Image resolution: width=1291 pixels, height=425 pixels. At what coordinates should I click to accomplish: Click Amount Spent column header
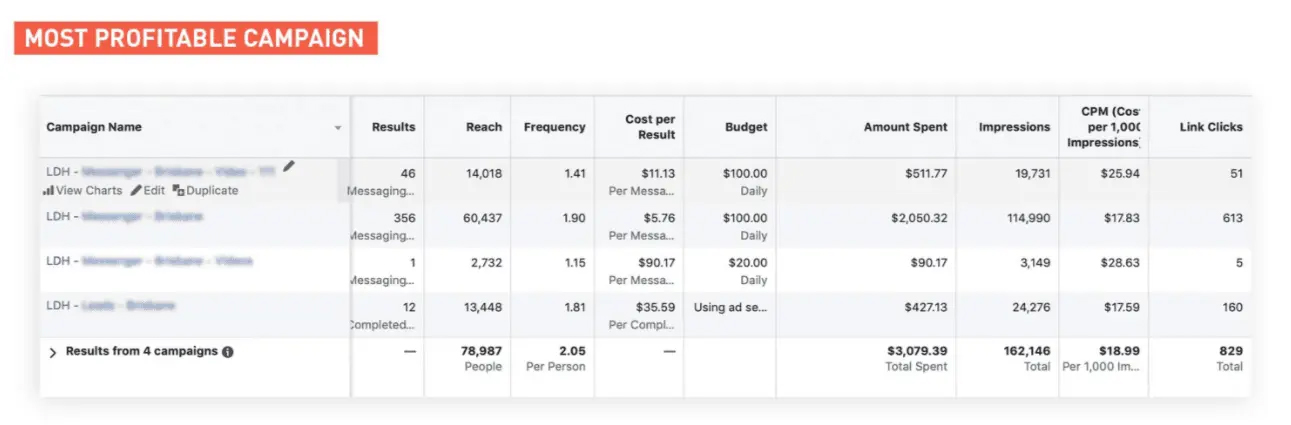tap(905, 127)
